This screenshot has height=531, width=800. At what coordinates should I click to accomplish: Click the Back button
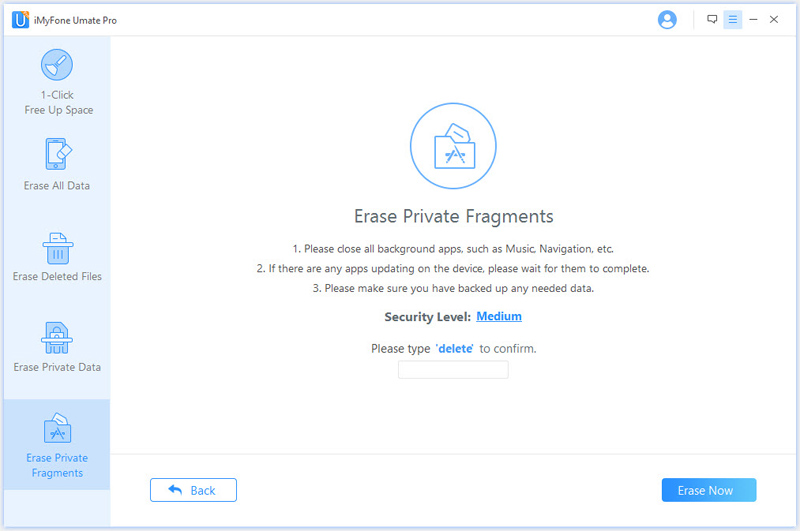pos(193,490)
